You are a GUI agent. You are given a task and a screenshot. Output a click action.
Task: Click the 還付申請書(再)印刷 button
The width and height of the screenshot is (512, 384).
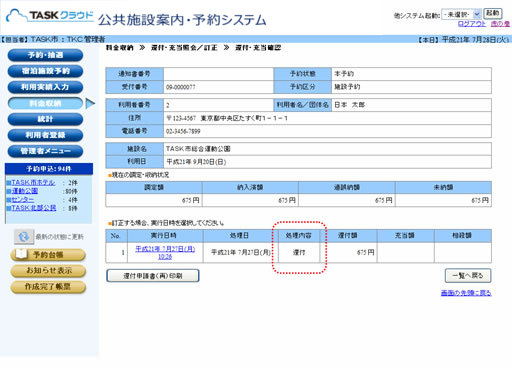point(153,276)
